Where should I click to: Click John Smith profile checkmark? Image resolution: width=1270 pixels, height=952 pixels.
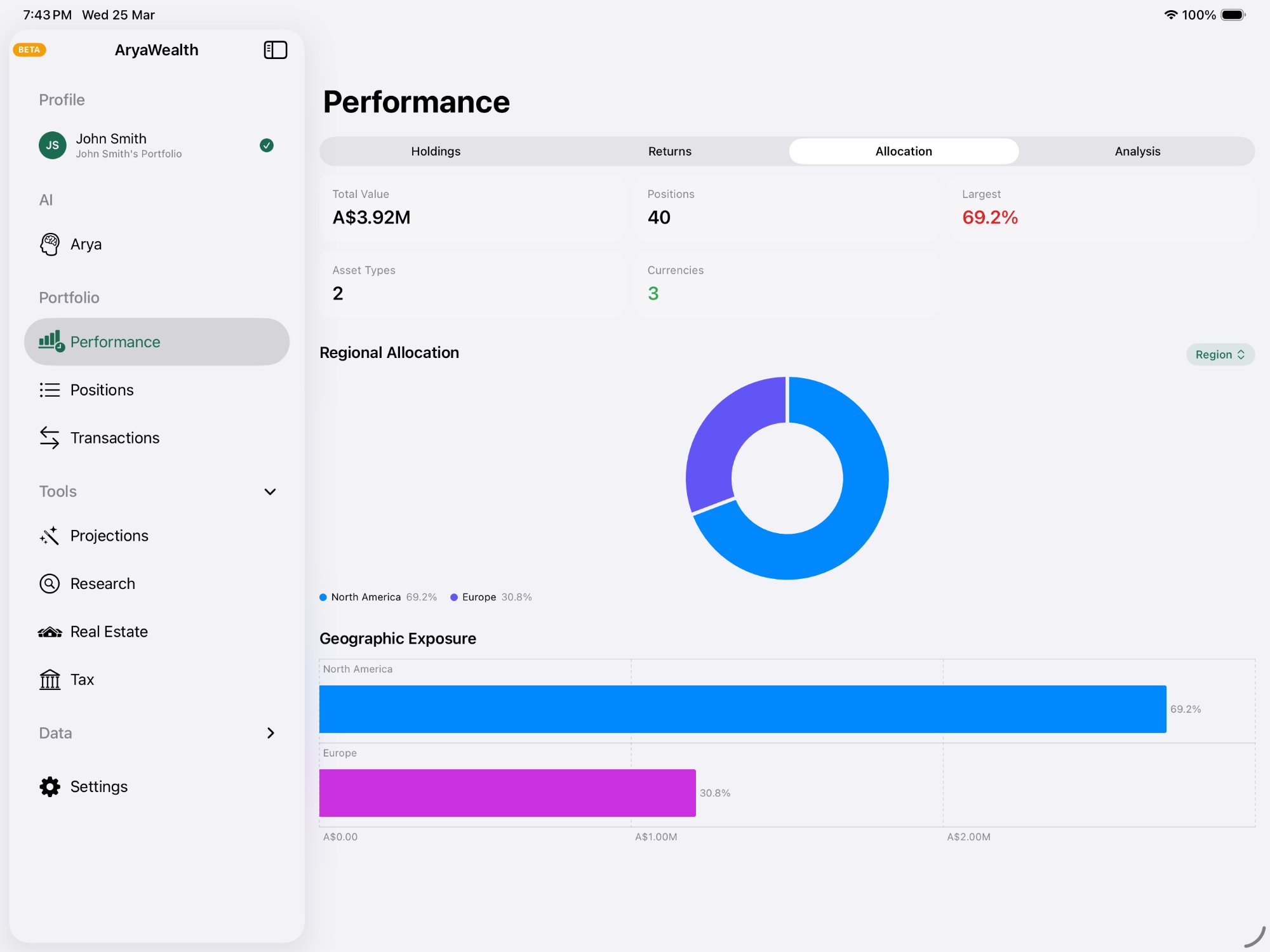tap(267, 145)
